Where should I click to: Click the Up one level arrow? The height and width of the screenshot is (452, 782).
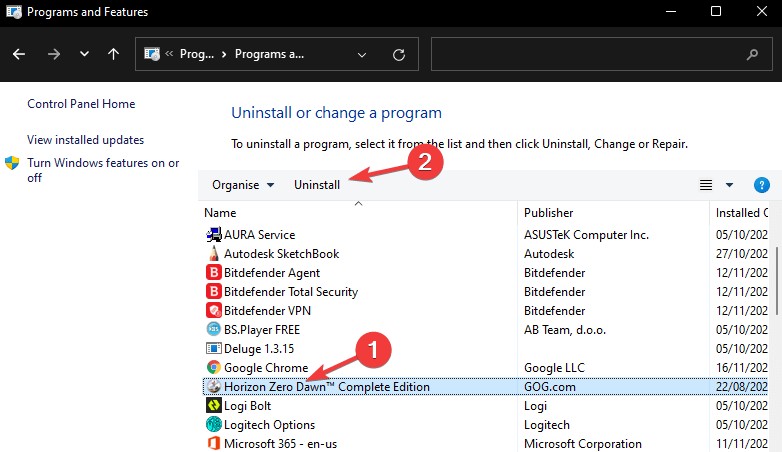(x=114, y=54)
